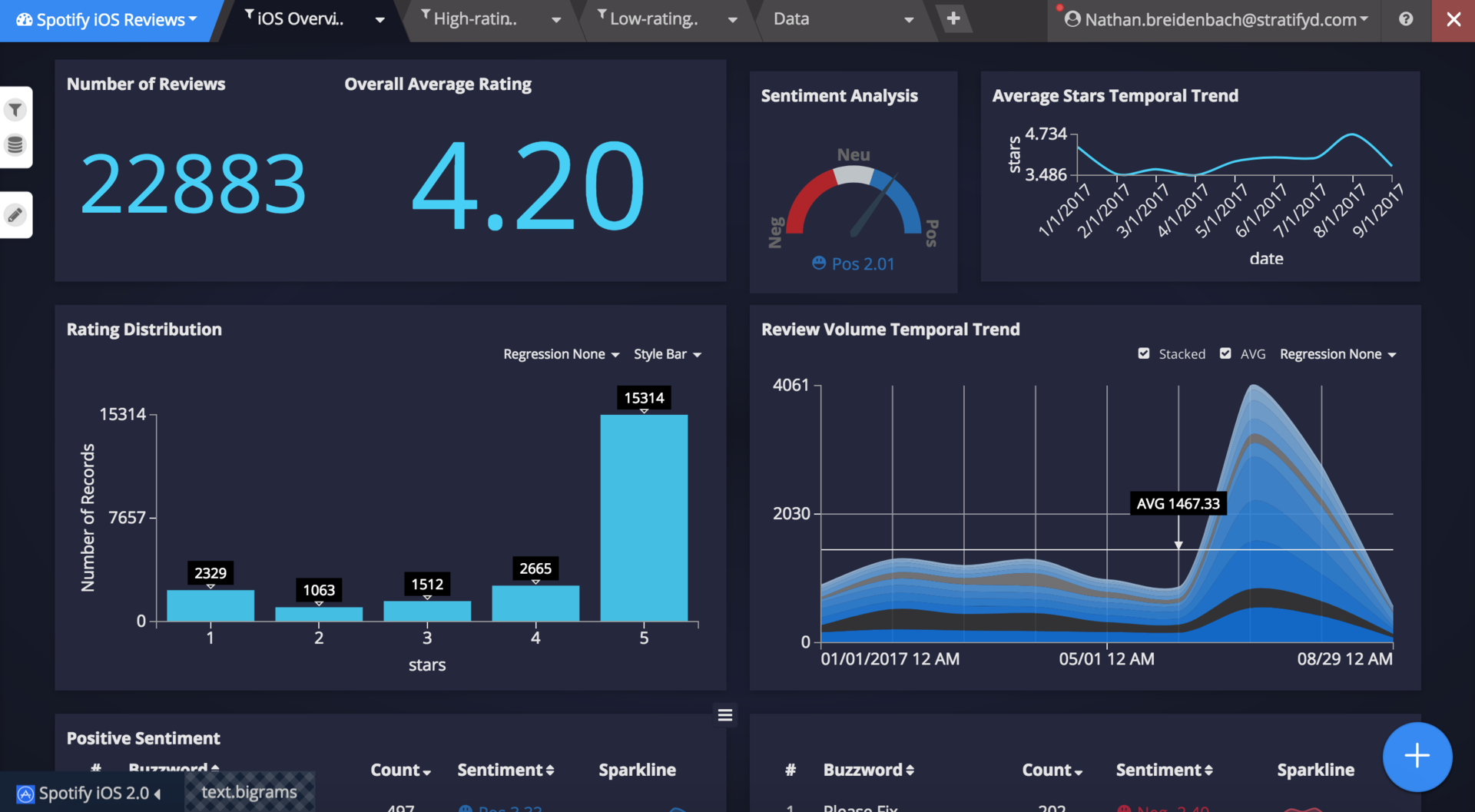Open the database stack icon in sidebar
This screenshot has height=812, width=1475.
coord(15,144)
